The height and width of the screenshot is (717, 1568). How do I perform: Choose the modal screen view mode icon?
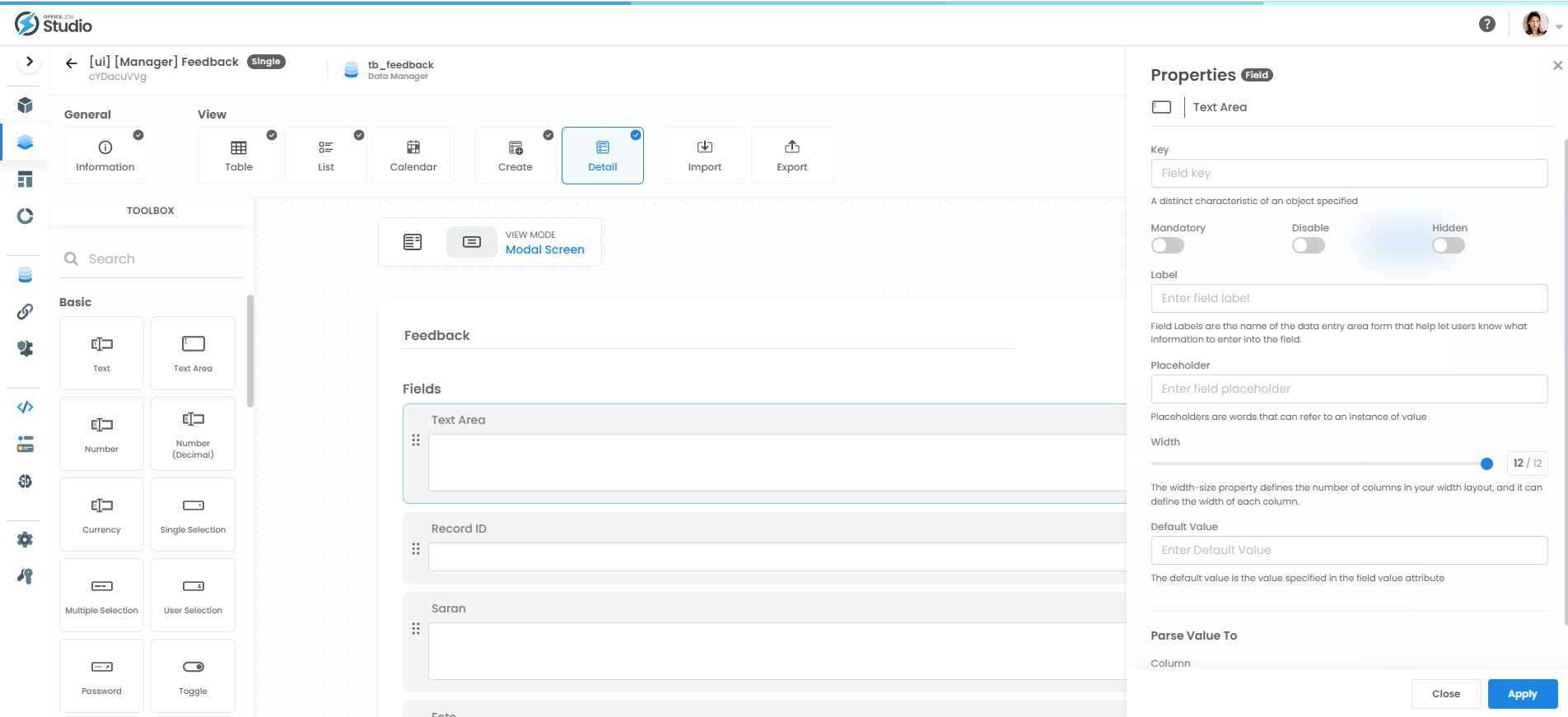472,242
